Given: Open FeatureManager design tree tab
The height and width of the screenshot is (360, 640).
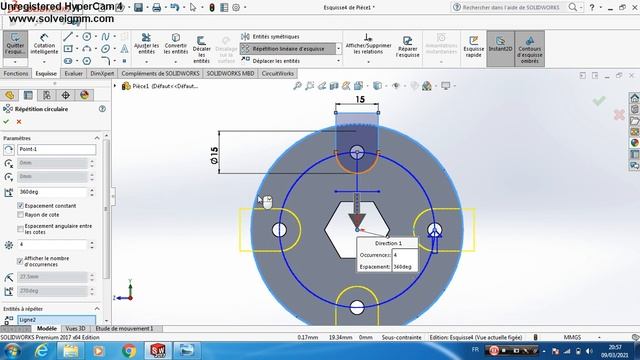Looking at the screenshot, I should click(9, 95).
